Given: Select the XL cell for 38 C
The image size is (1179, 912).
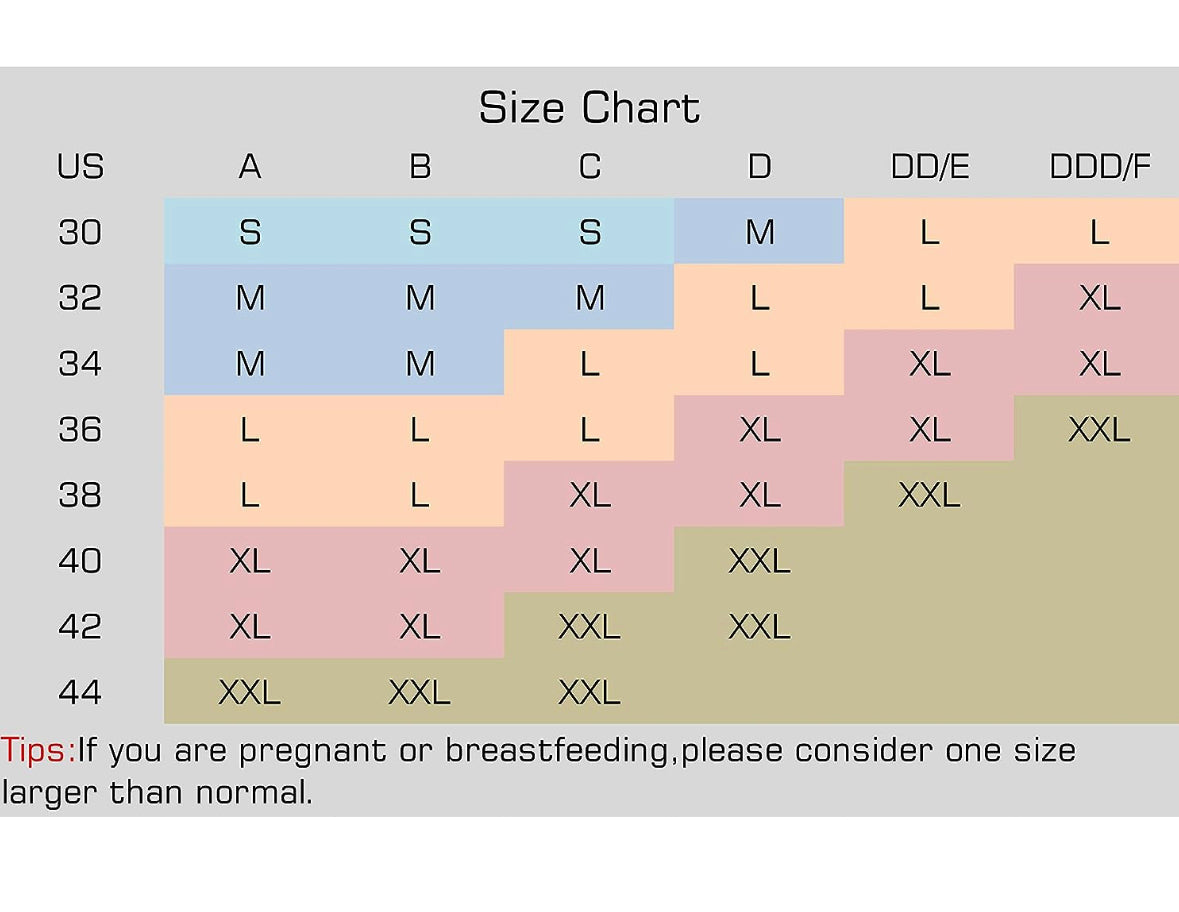Looking at the screenshot, I should click(589, 495).
